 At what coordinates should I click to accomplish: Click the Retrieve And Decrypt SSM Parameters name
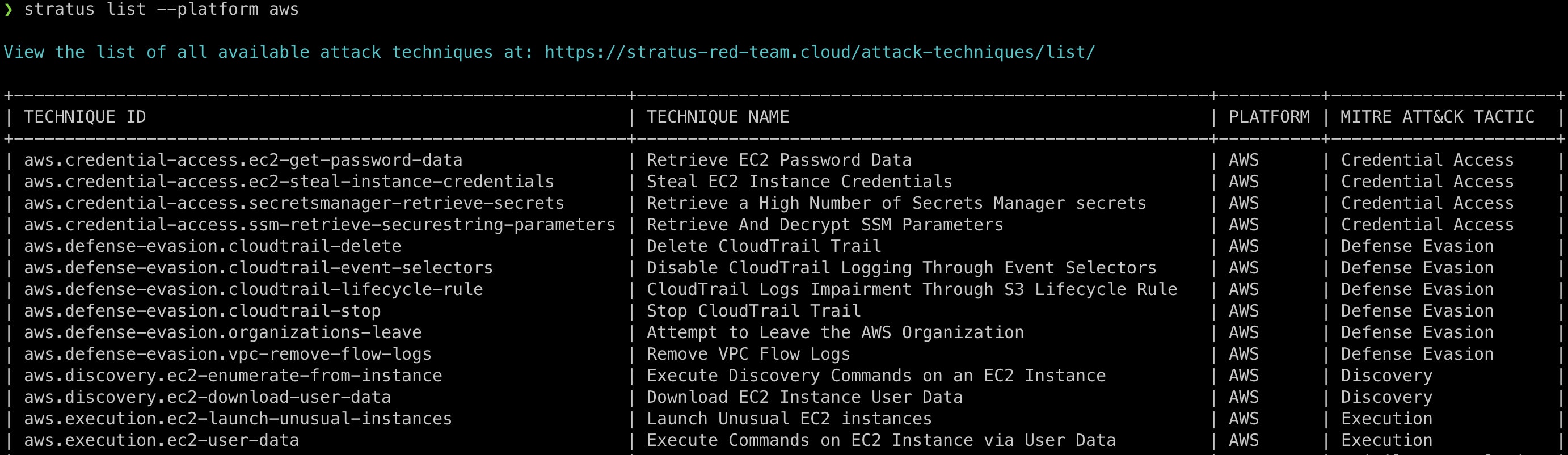point(825,225)
